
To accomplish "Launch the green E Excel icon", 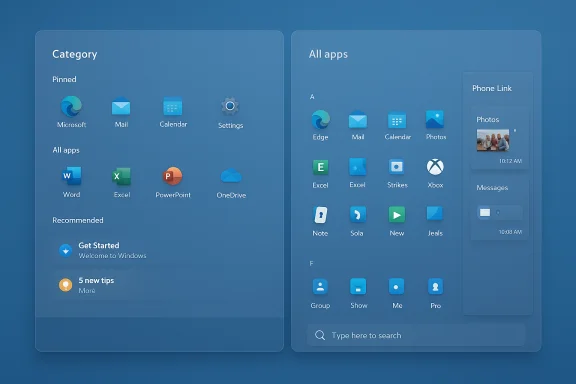I will tap(320, 167).
